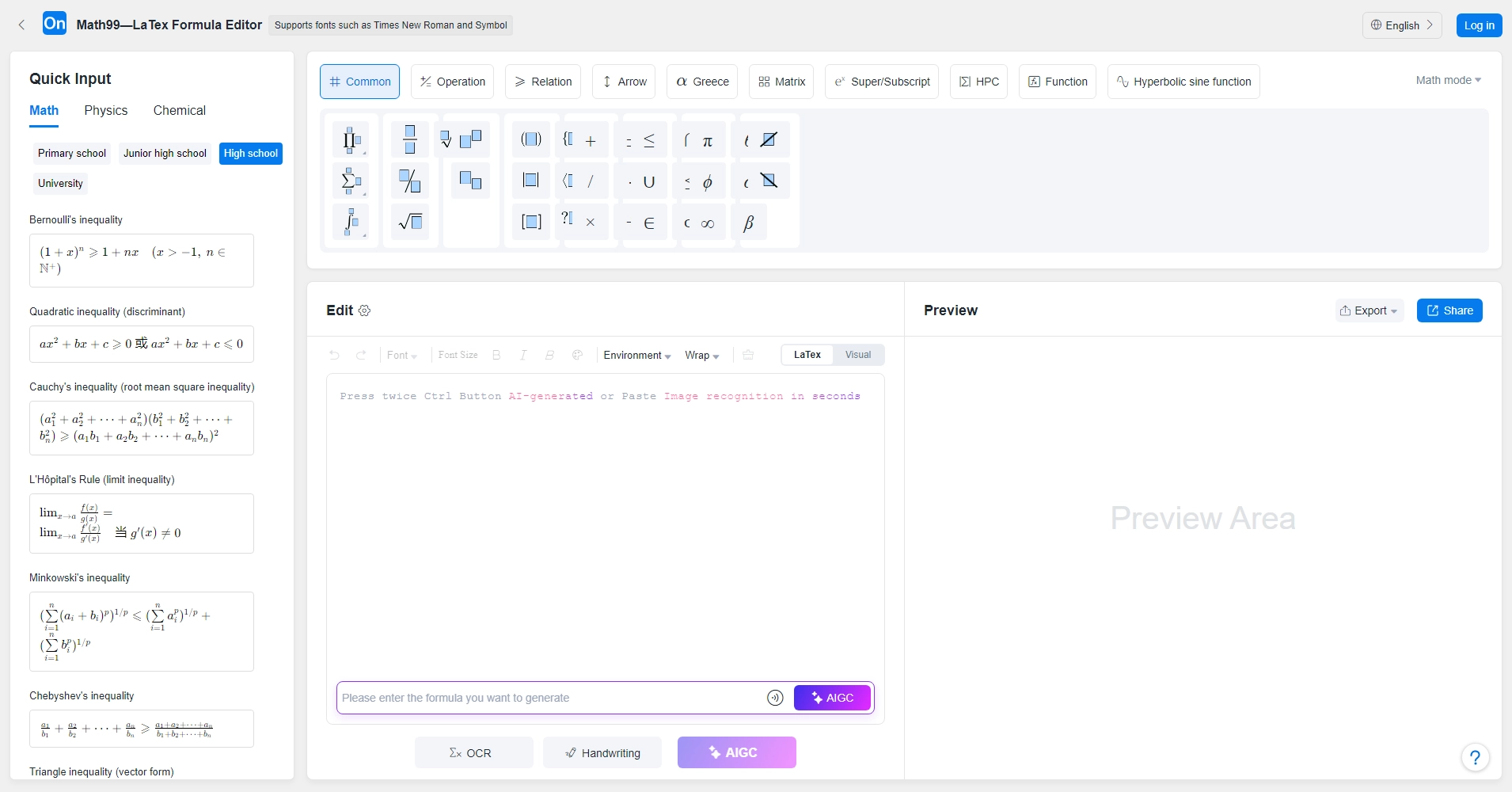Open the HPC tab
The height and width of the screenshot is (792, 1512).
[978, 82]
